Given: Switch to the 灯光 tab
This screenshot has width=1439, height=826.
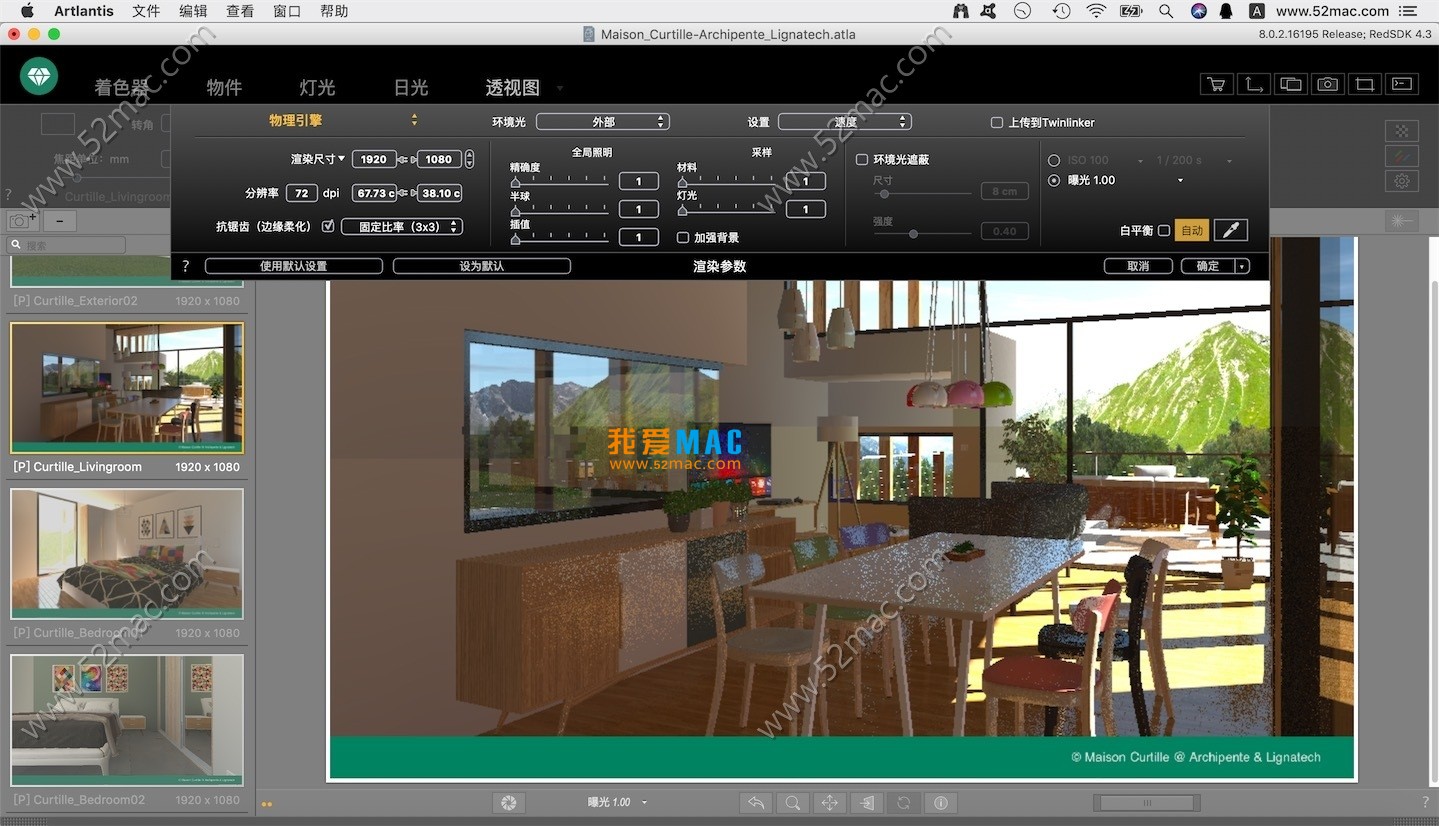Looking at the screenshot, I should (317, 88).
